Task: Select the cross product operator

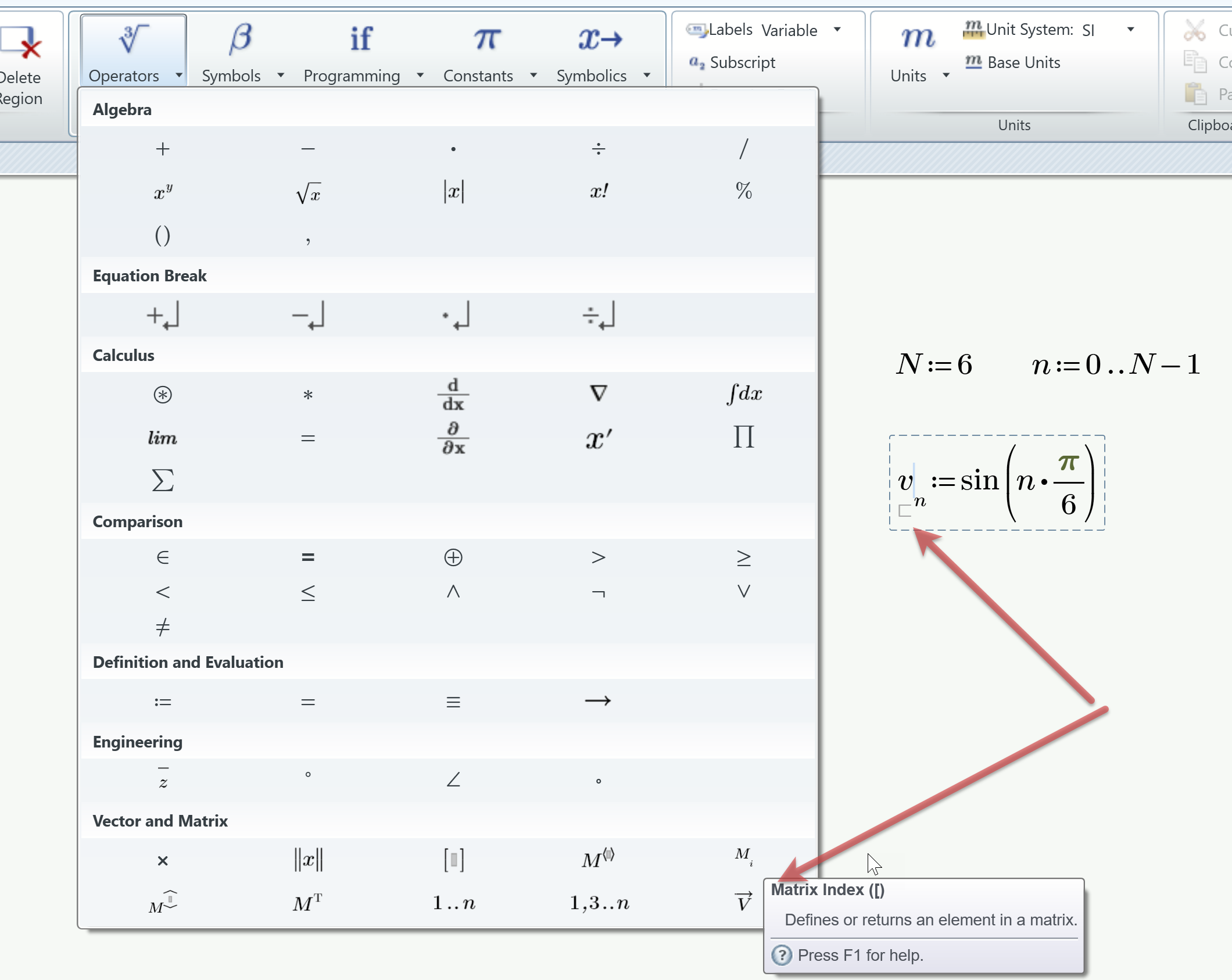Action: (163, 860)
